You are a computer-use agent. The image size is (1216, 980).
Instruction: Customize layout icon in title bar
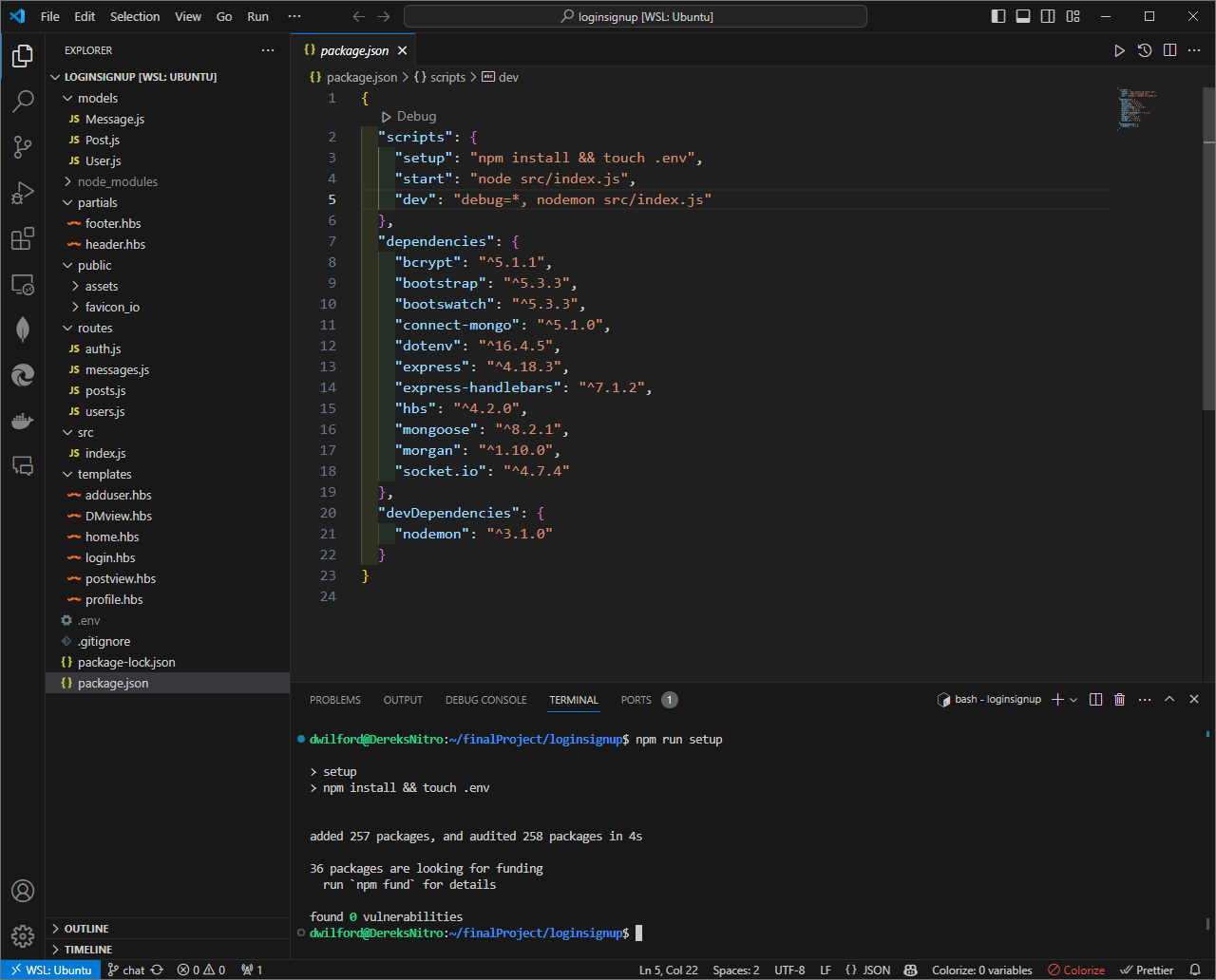pos(1073,16)
